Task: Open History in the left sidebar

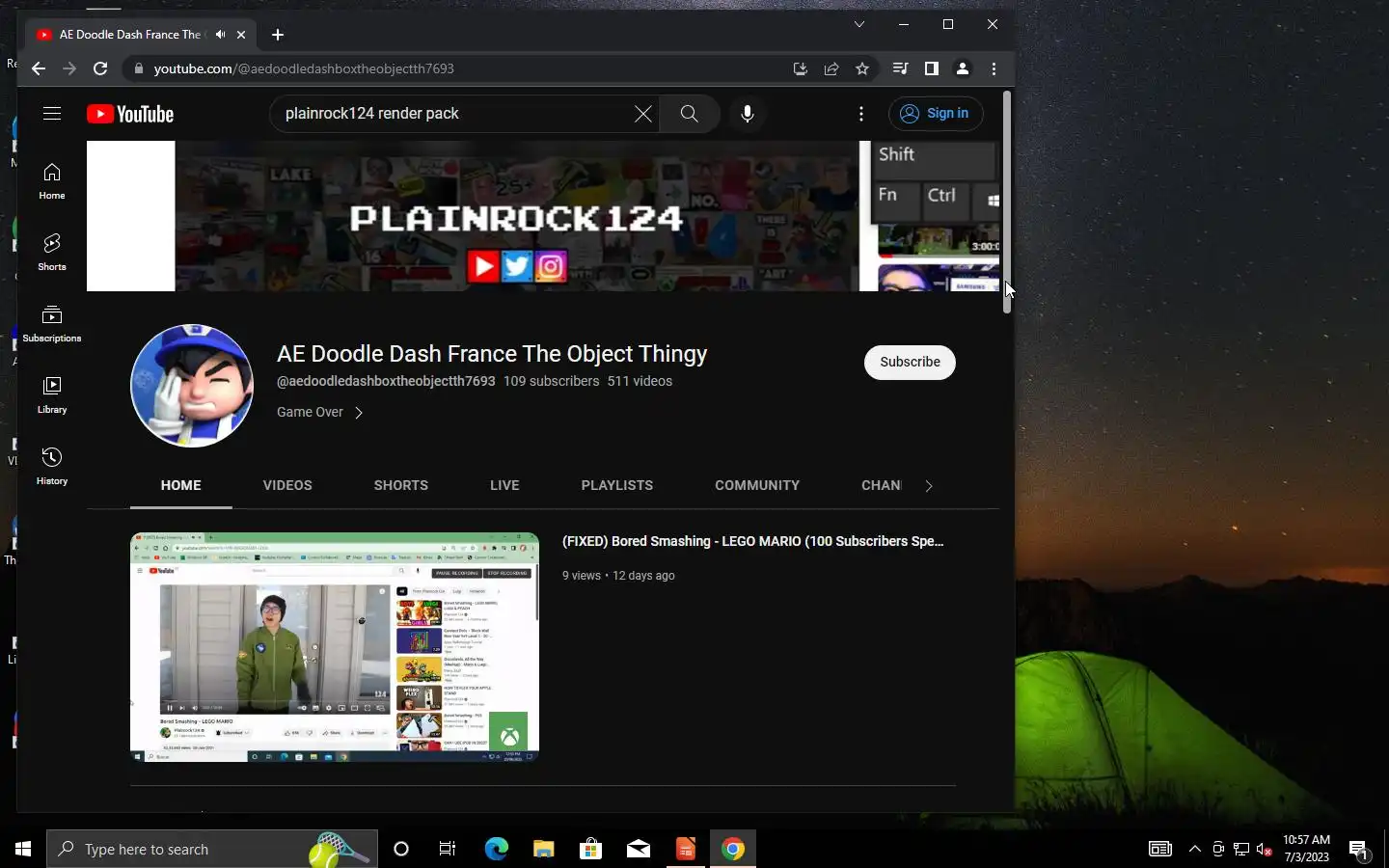Action: coord(52,467)
